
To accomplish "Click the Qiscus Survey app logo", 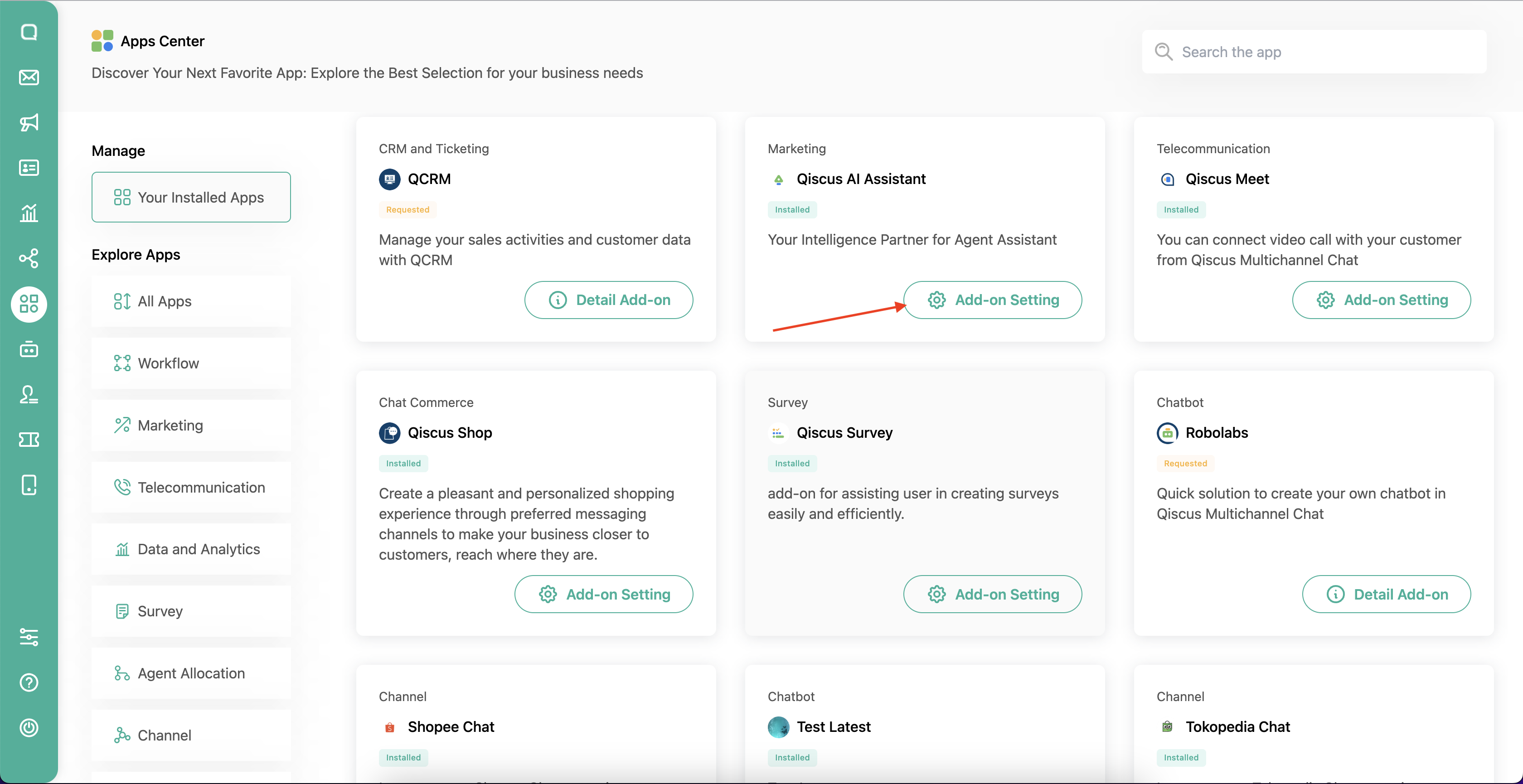I will (x=779, y=433).
